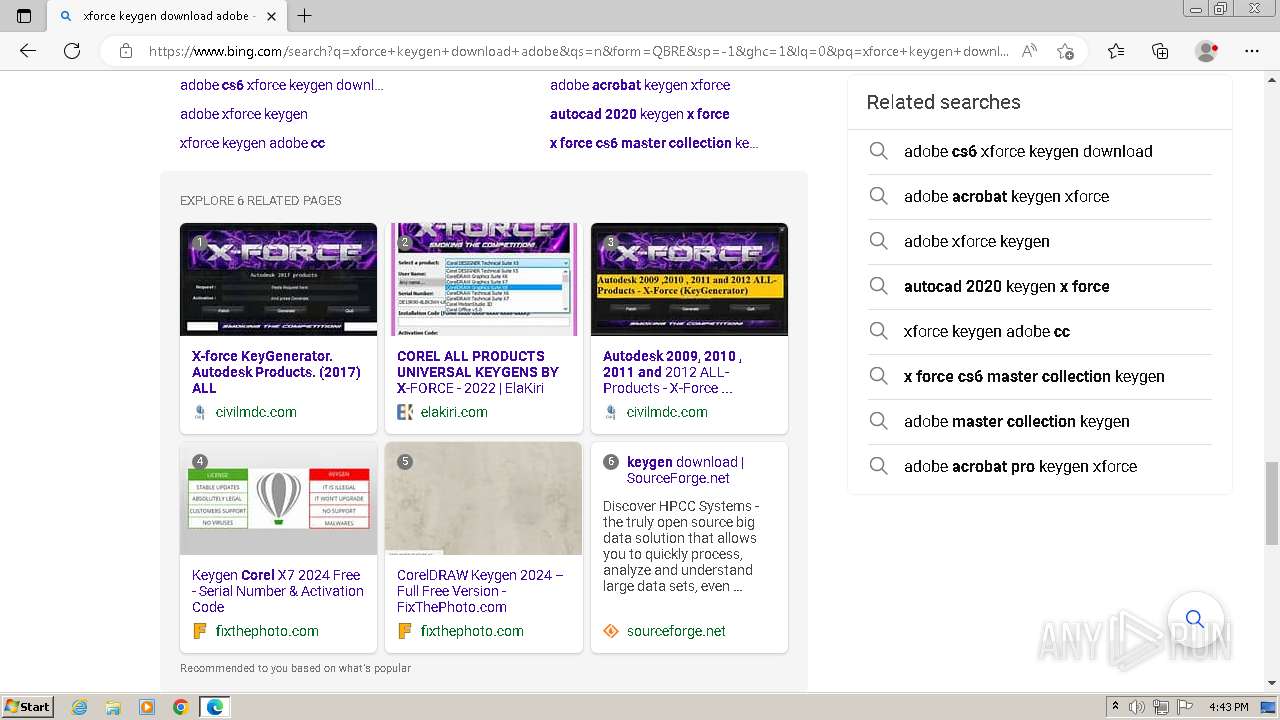1280x720 pixels.
Task: Click civilmdc.com under Autodesk 2009 card
Action: coord(667,412)
